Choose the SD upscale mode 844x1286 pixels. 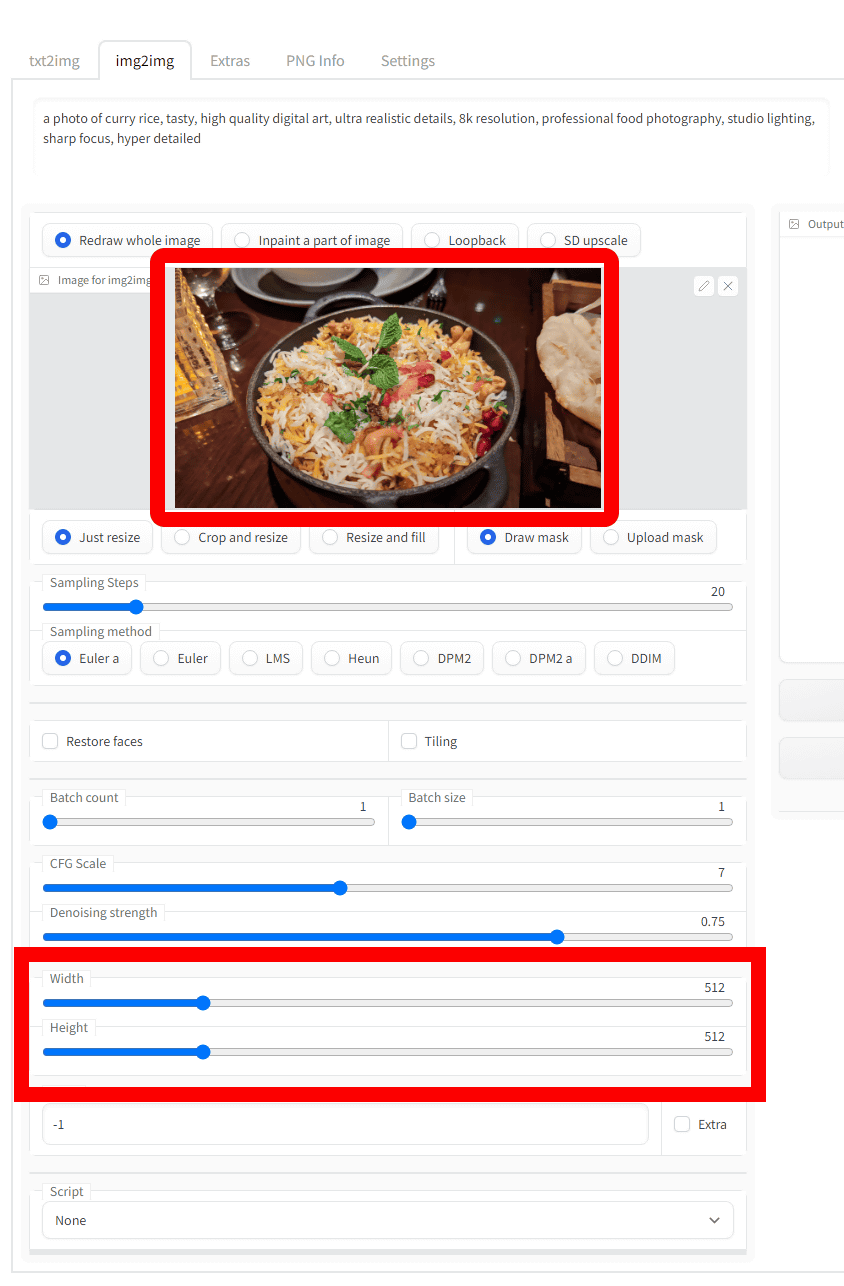[x=583, y=240]
